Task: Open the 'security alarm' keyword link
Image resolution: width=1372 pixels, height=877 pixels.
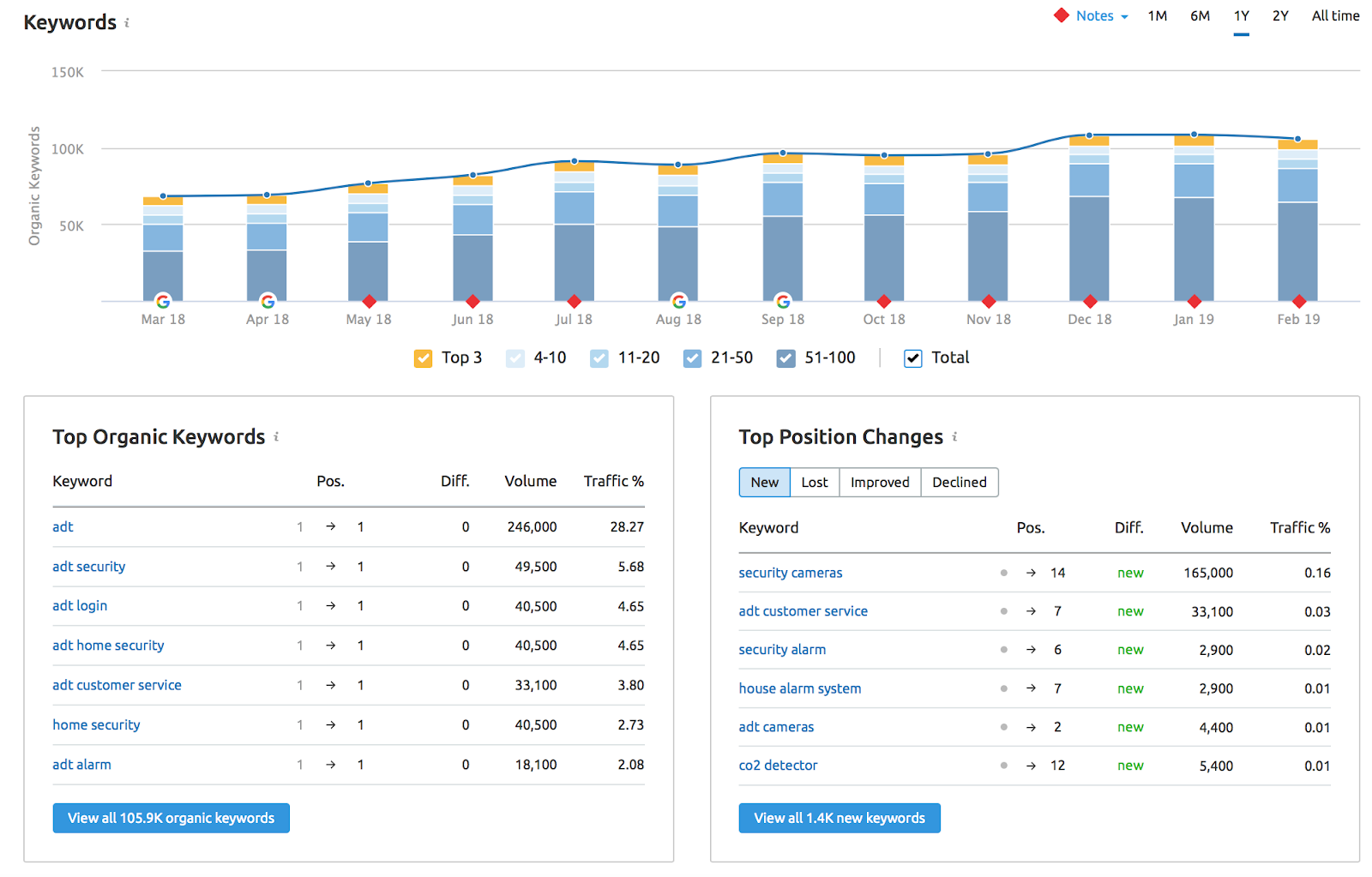Action: click(782, 650)
